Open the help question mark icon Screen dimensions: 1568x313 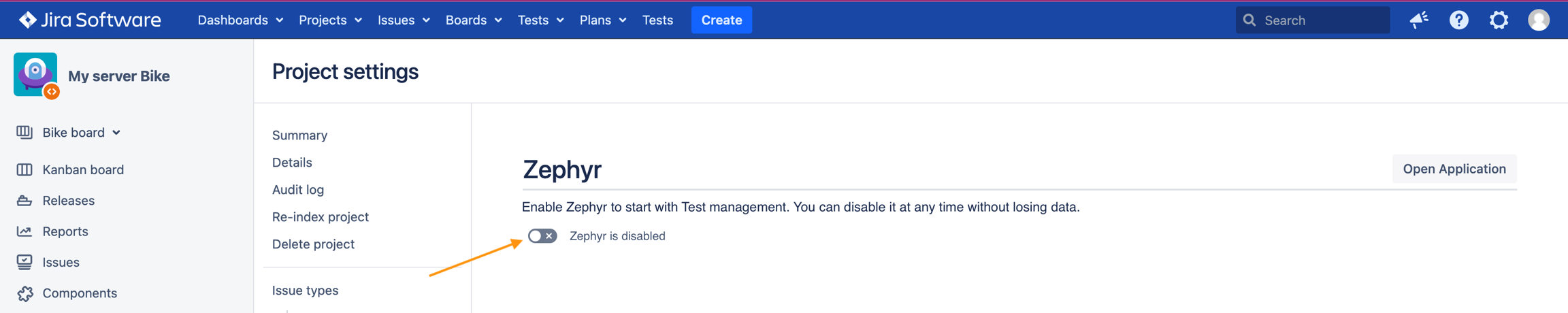tap(1459, 20)
